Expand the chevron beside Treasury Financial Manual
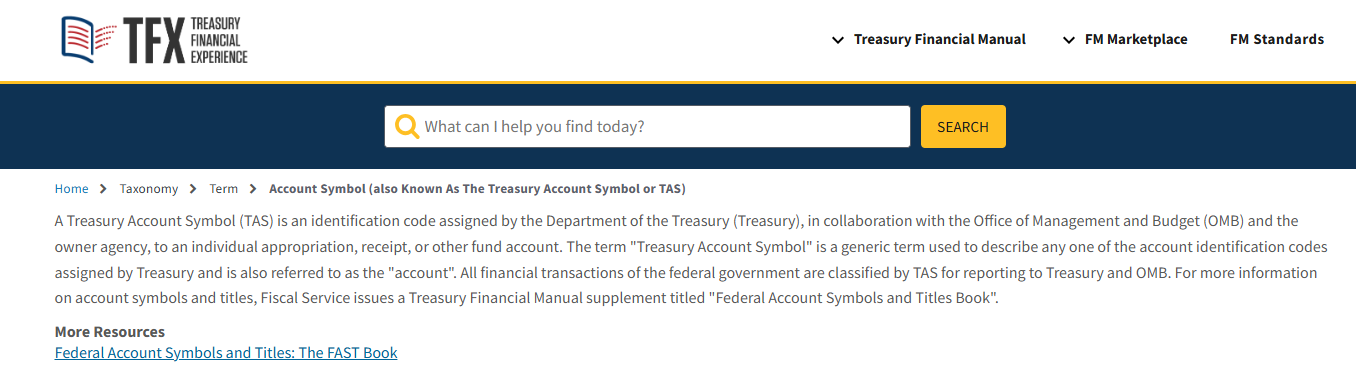 pyautogui.click(x=838, y=40)
